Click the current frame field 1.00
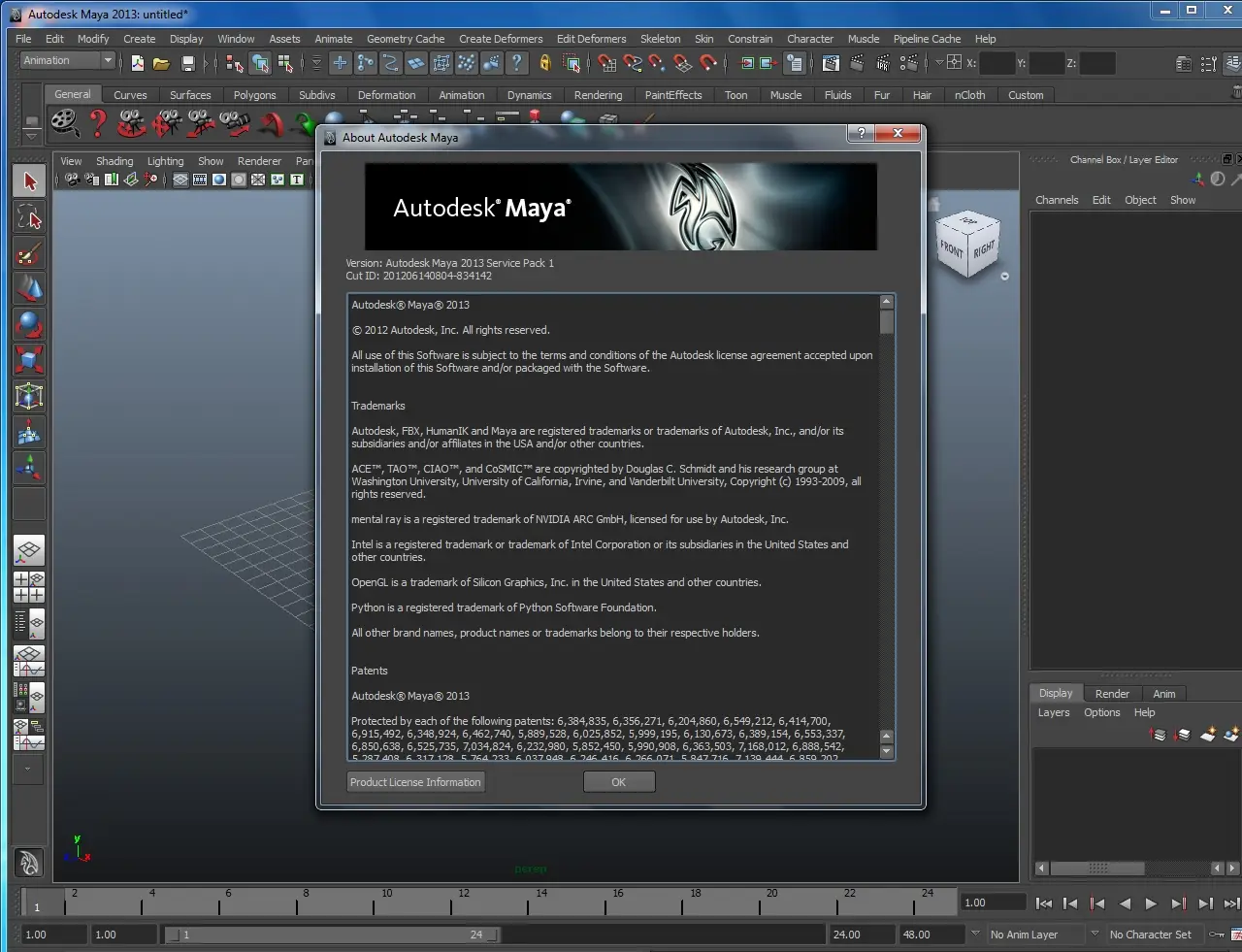The image size is (1242, 952). (x=993, y=903)
